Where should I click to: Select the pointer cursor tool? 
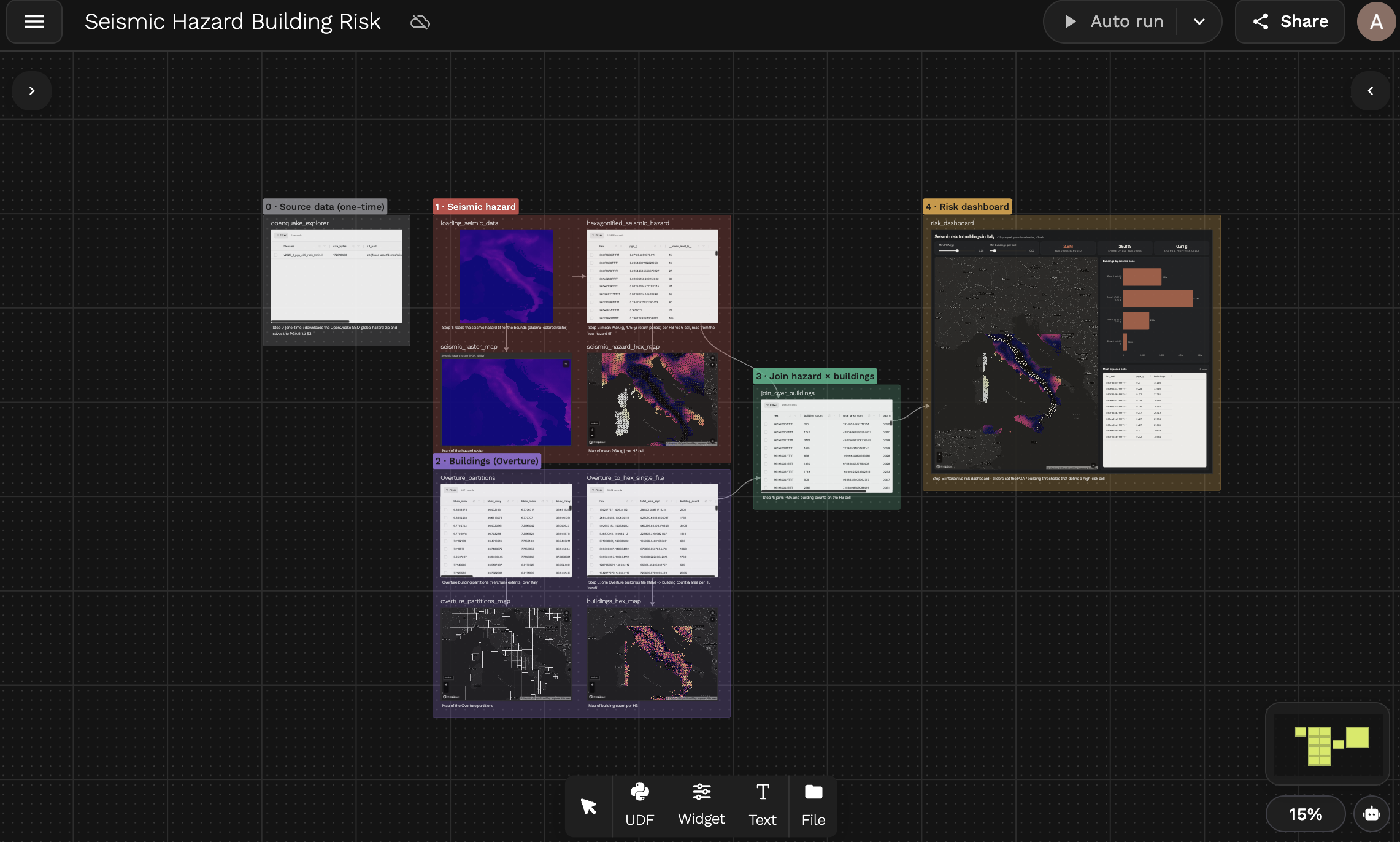[589, 806]
